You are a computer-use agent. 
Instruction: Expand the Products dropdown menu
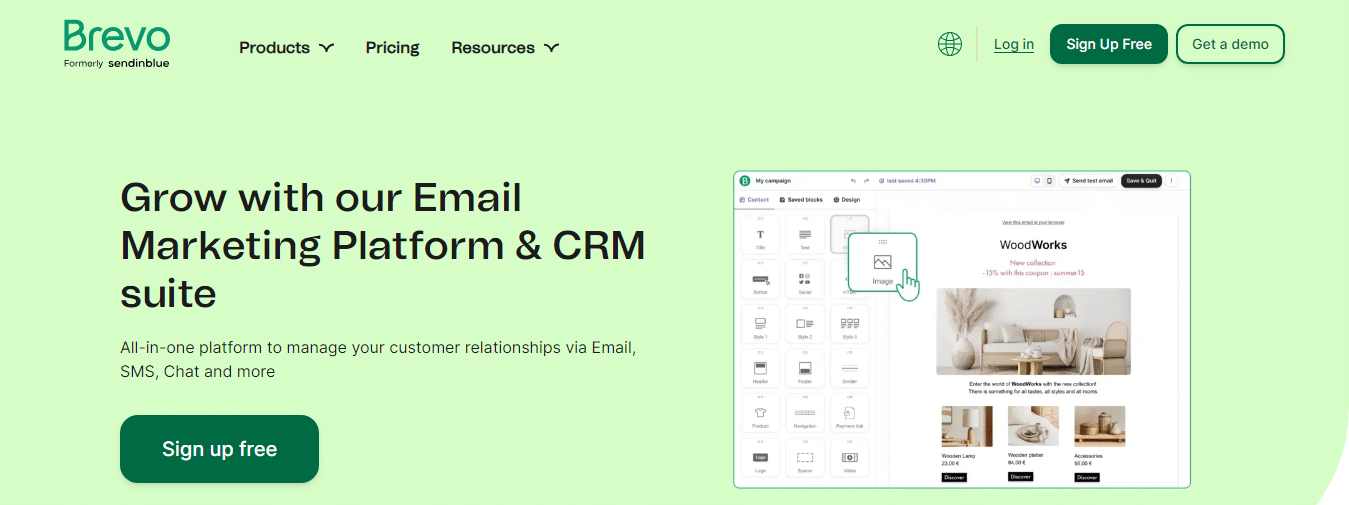[x=287, y=47]
